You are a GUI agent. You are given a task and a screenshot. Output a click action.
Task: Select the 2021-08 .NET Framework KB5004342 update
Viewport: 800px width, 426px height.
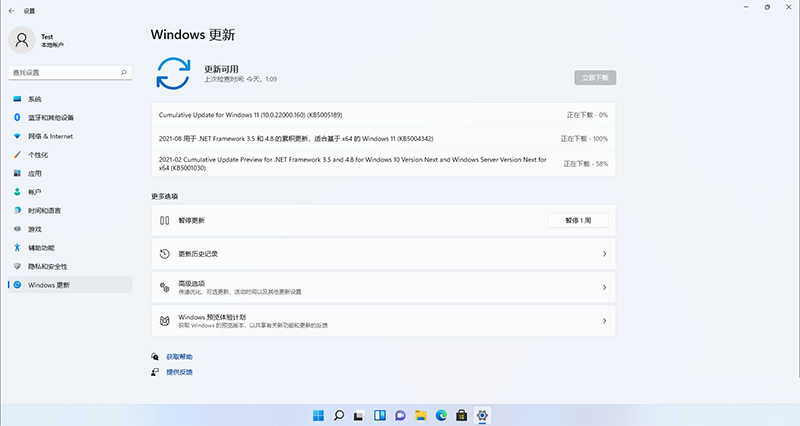[383, 138]
